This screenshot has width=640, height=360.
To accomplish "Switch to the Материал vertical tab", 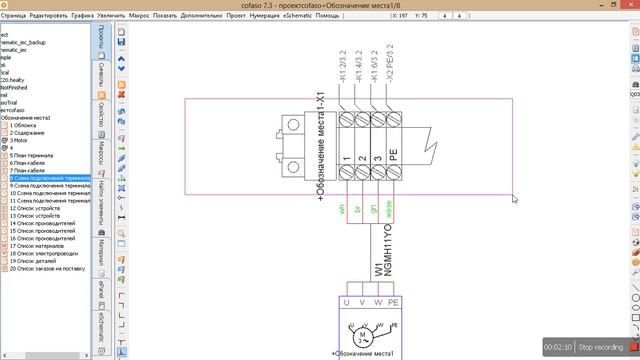I will click(101, 258).
